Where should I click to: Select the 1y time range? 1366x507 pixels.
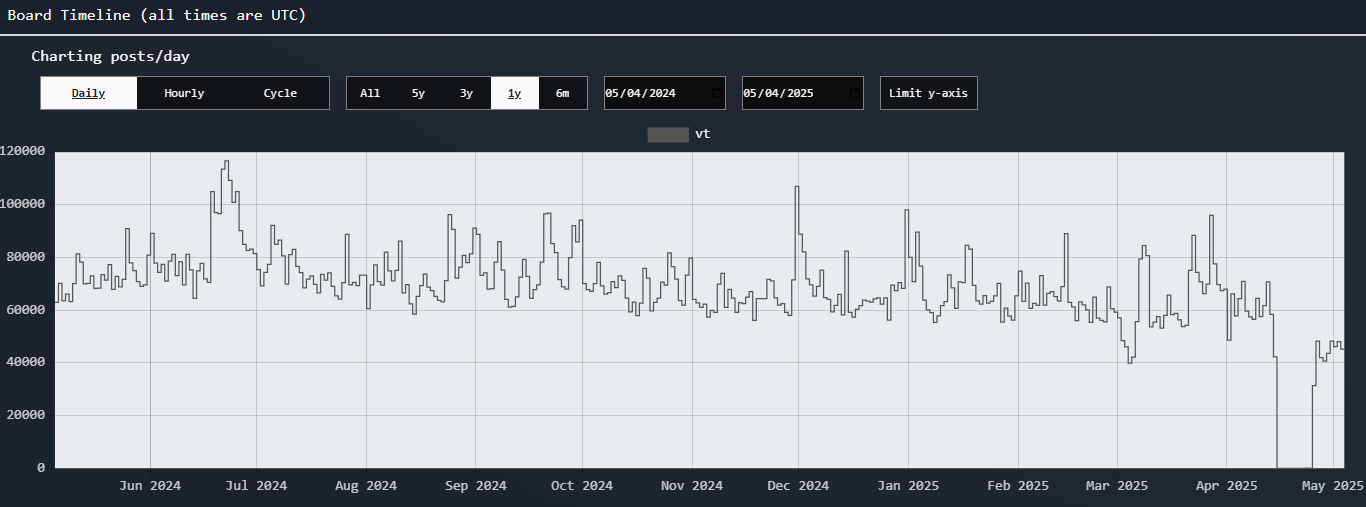514,93
